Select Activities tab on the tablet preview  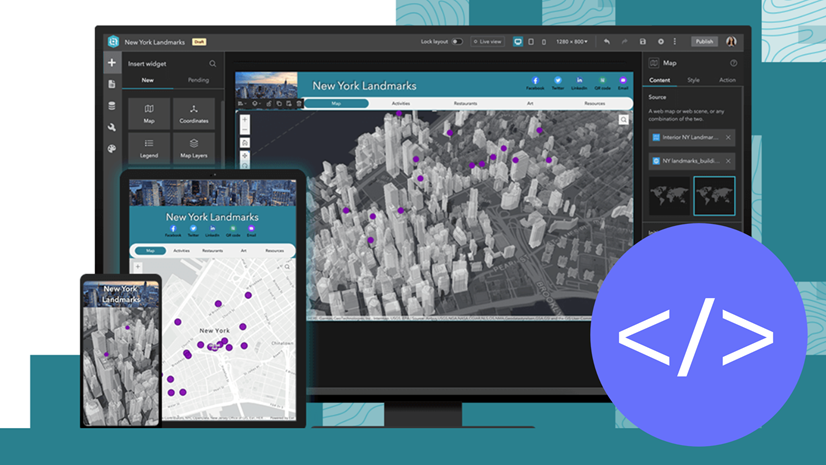pyautogui.click(x=181, y=251)
